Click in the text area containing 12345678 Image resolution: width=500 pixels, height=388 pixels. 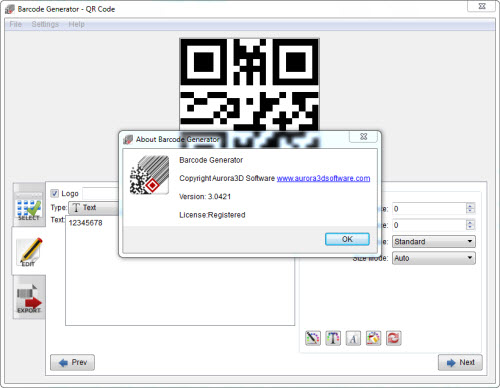tap(180, 271)
